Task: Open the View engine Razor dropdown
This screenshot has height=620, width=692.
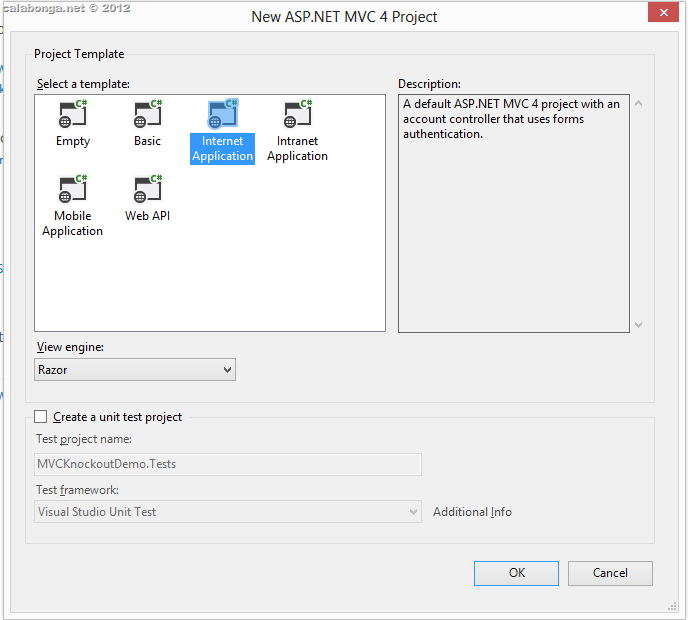Action: pos(135,370)
